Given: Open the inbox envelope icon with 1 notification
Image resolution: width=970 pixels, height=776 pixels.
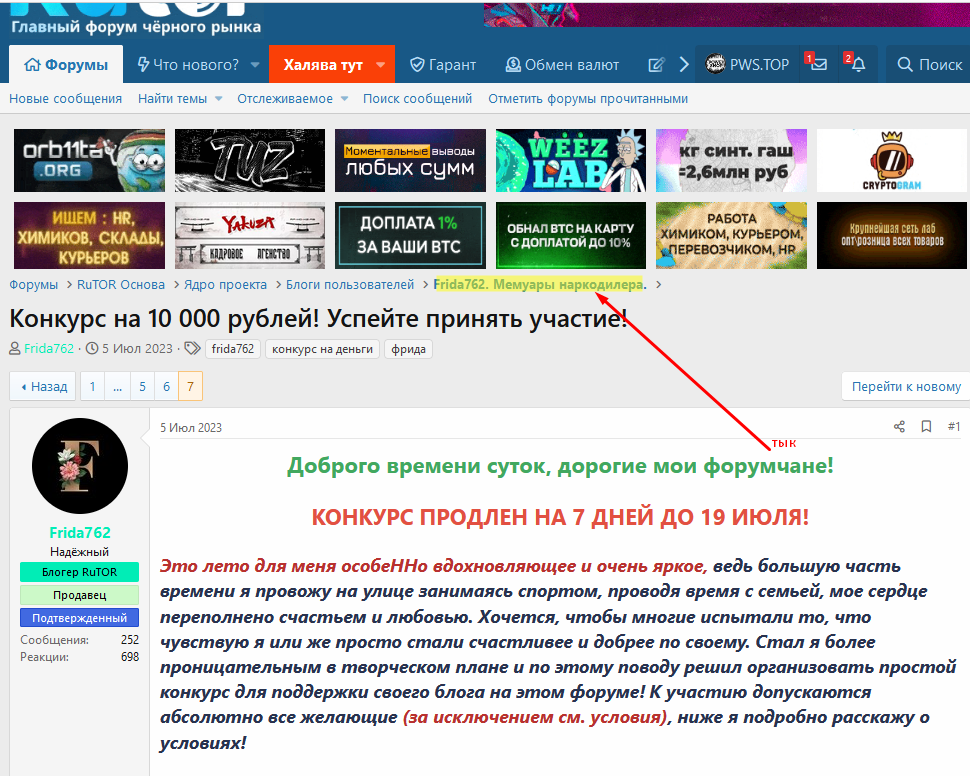Looking at the screenshot, I should [x=816, y=64].
